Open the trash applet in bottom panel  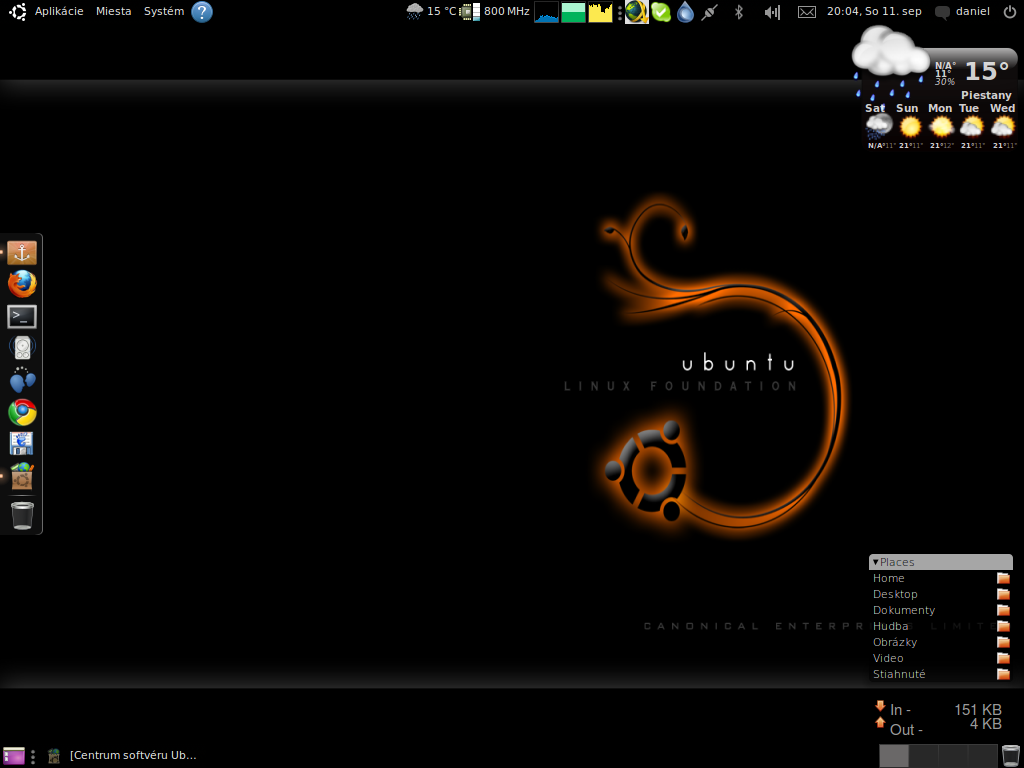[1010, 756]
